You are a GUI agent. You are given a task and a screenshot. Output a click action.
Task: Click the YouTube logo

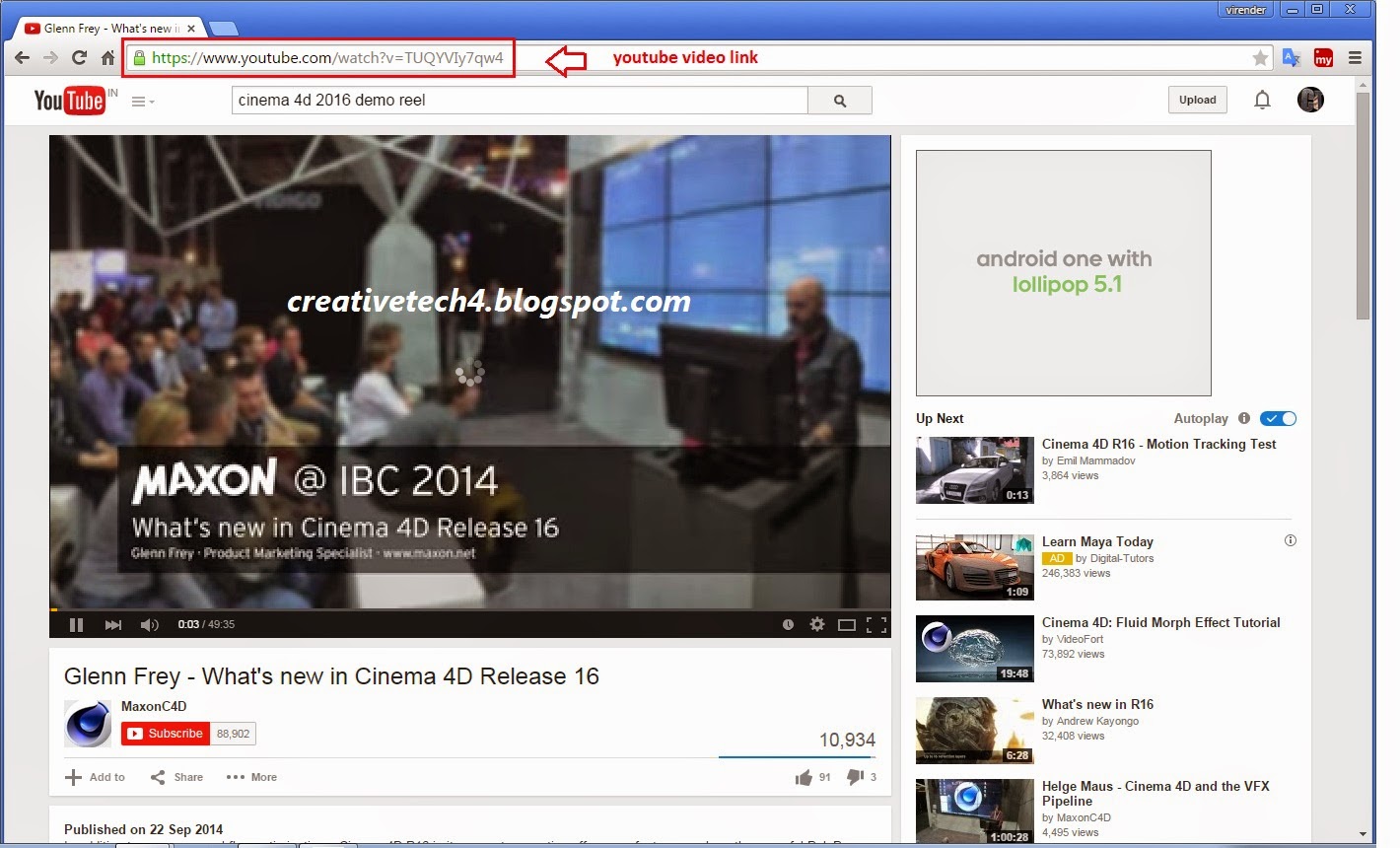coord(69,101)
